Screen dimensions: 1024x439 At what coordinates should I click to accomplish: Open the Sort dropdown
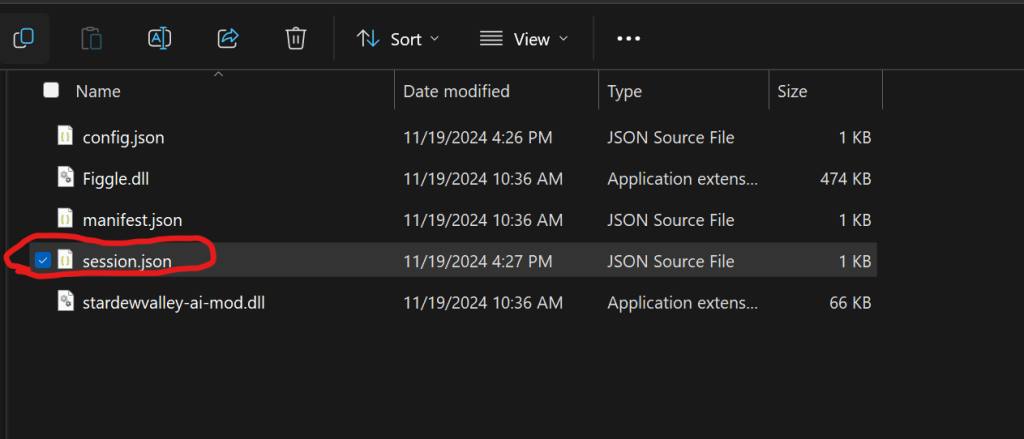[398, 38]
